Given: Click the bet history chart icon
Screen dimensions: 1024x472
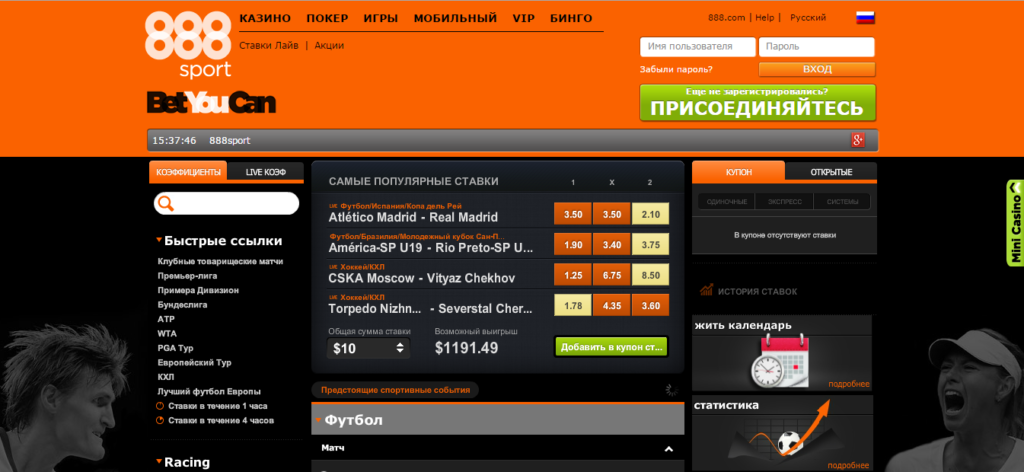Looking at the screenshot, I should point(706,291).
